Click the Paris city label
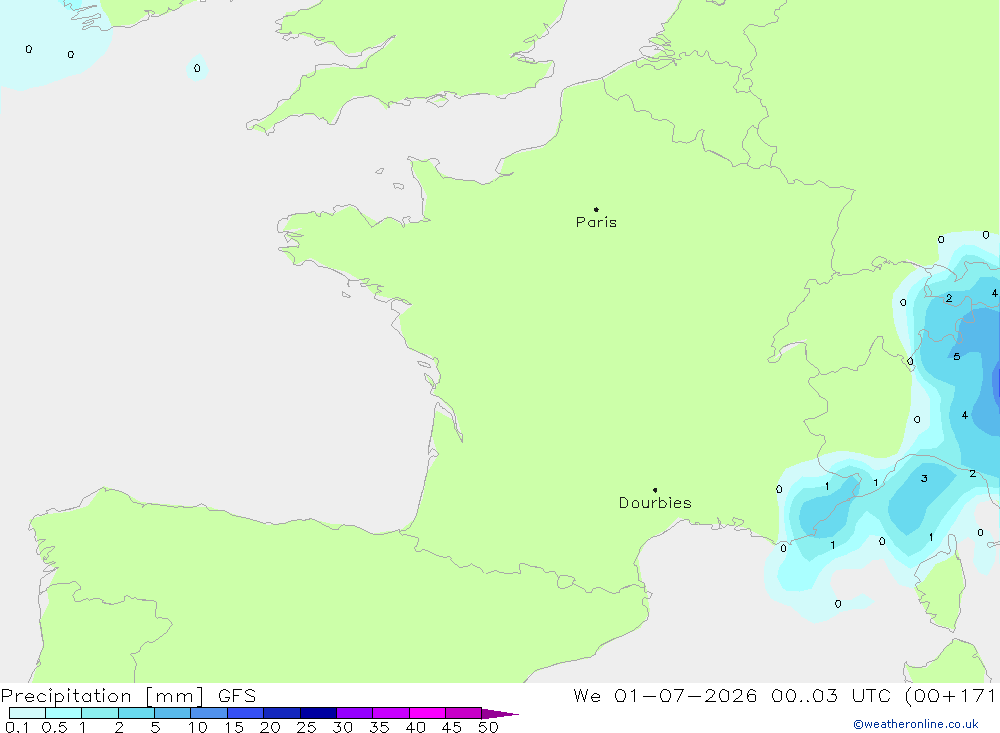The height and width of the screenshot is (733, 1000). pos(596,222)
